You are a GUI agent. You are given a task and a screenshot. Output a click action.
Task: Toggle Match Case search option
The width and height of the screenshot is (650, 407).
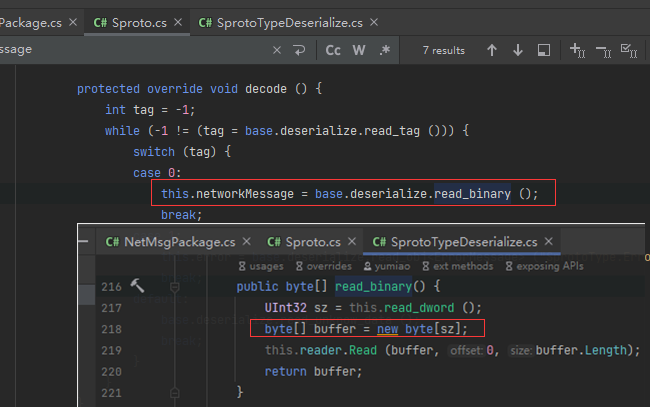coord(333,50)
